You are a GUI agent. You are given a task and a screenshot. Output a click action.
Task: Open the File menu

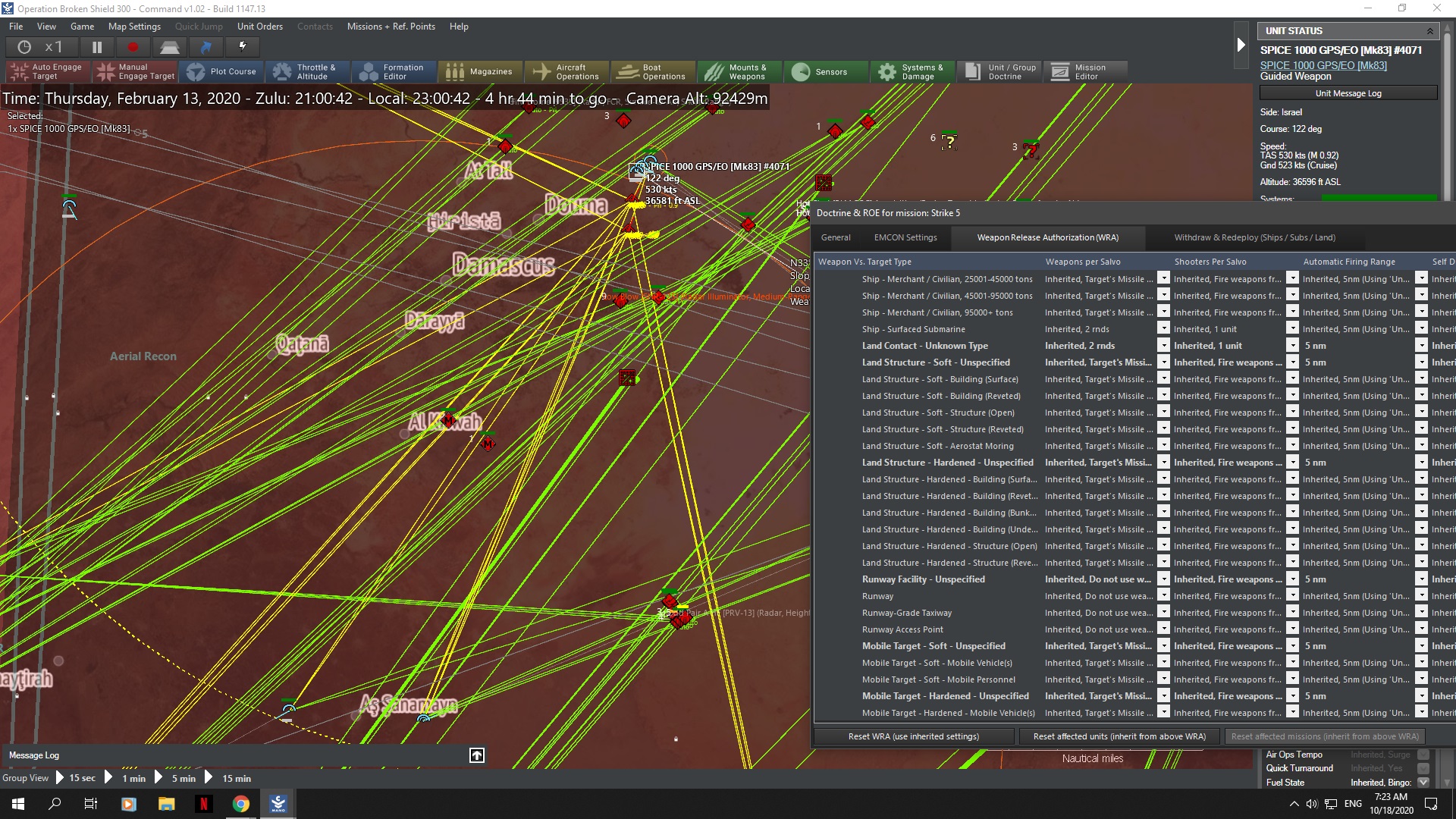(x=16, y=27)
